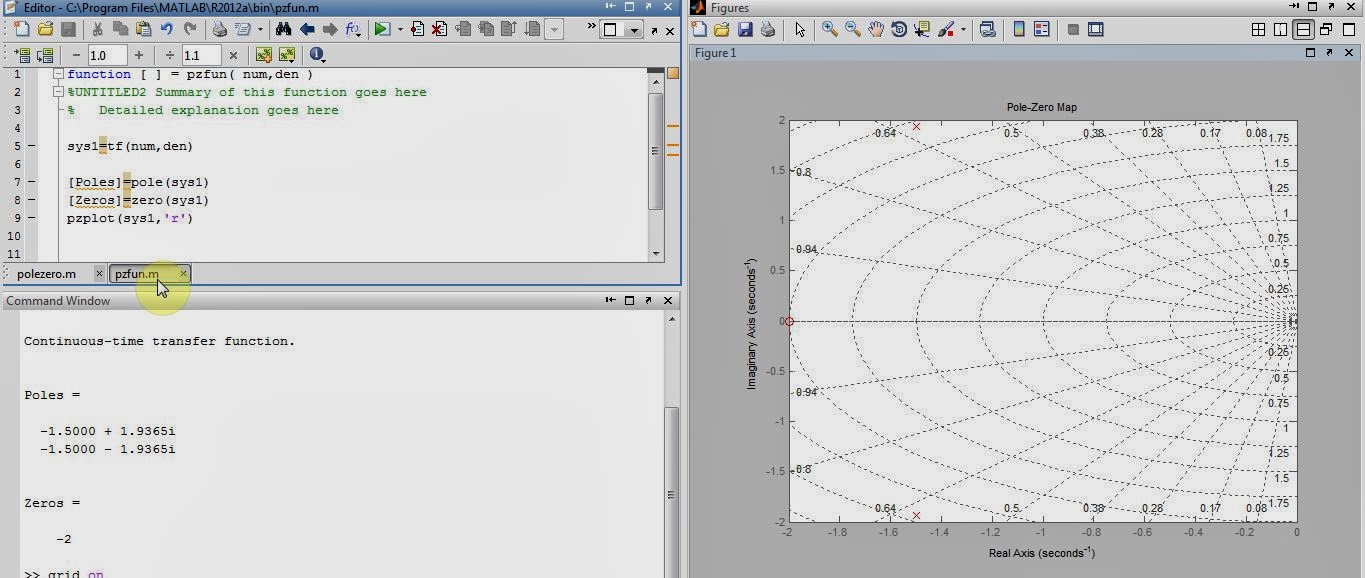Hide plot tools in the Figures toolbar
Image resolution: width=1365 pixels, height=578 pixels.
click(x=1073, y=30)
